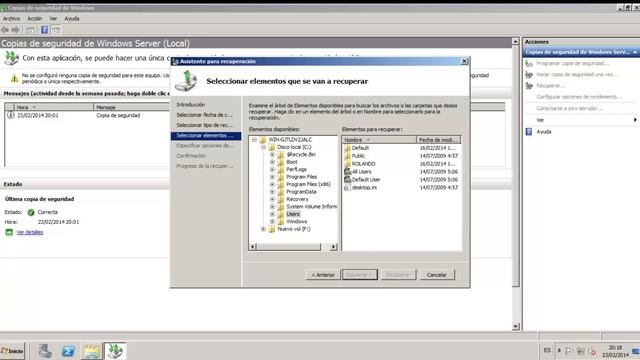Open the Ver menu in menu bar
Image resolution: width=640 pixels, height=360 pixels.
pyautogui.click(x=53, y=19)
